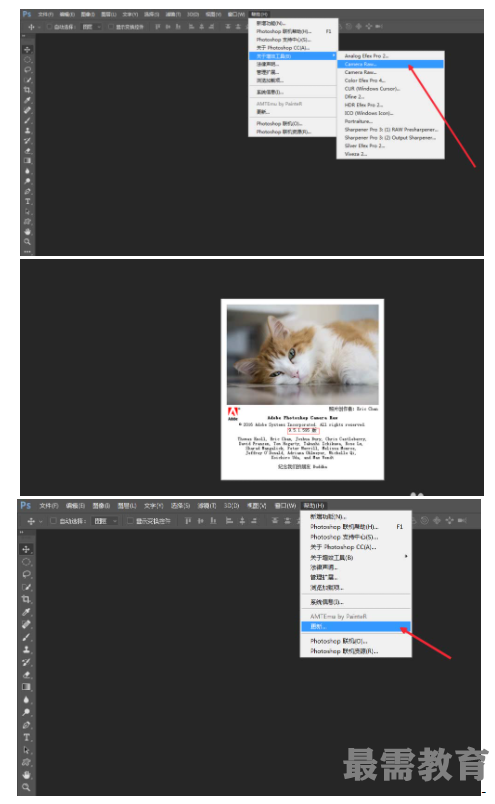Viewport: 495px width, 804px height.
Task: Expand 关于增效工具(B) submenu in lower Help menu
Action: (x=356, y=557)
